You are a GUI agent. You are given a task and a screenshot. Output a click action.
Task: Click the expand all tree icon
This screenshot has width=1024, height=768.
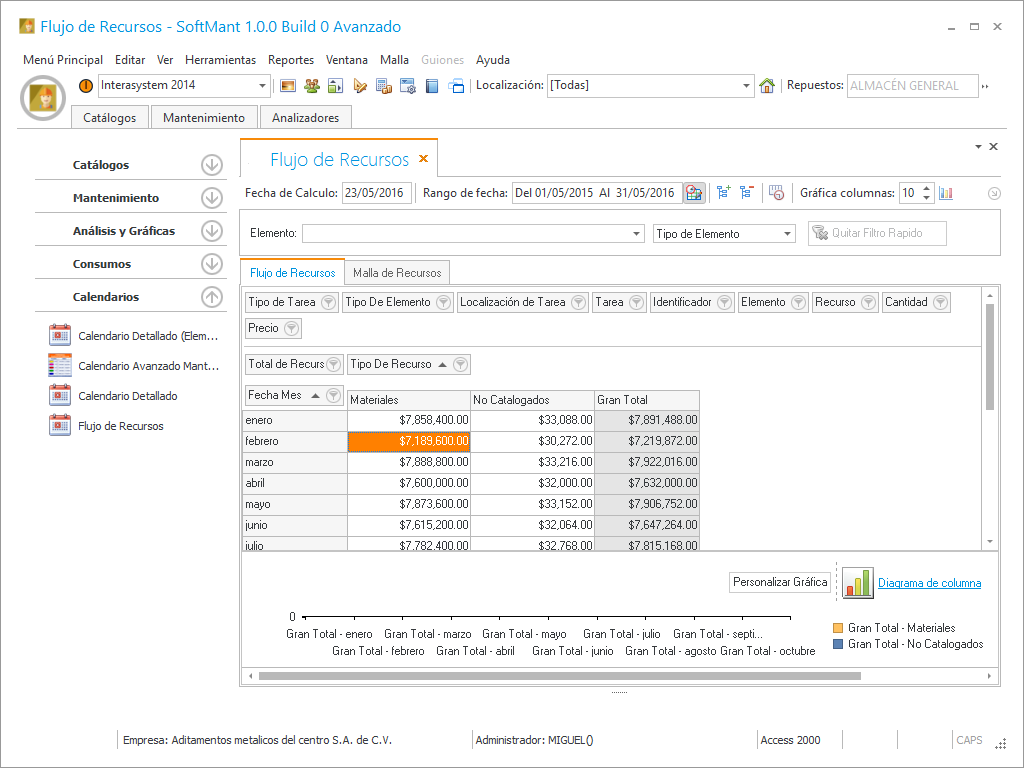point(724,193)
